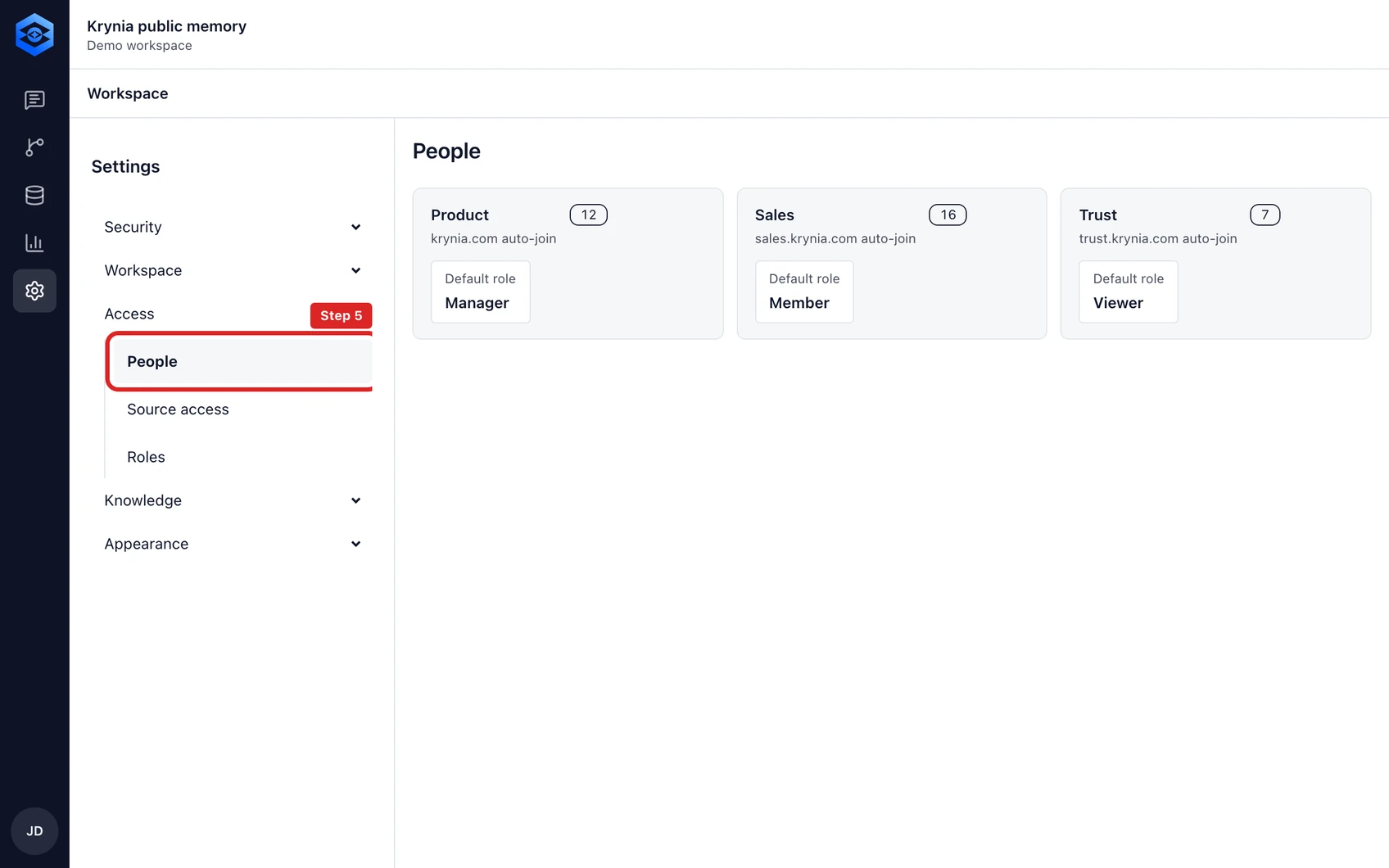Click trust.krynia.com auto-join text
The image size is (1389, 868).
click(1158, 238)
